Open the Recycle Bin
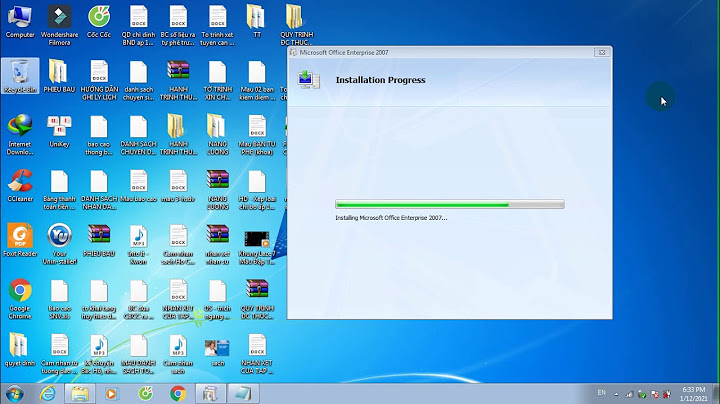Screen dimensions: 720x404 point(20,77)
